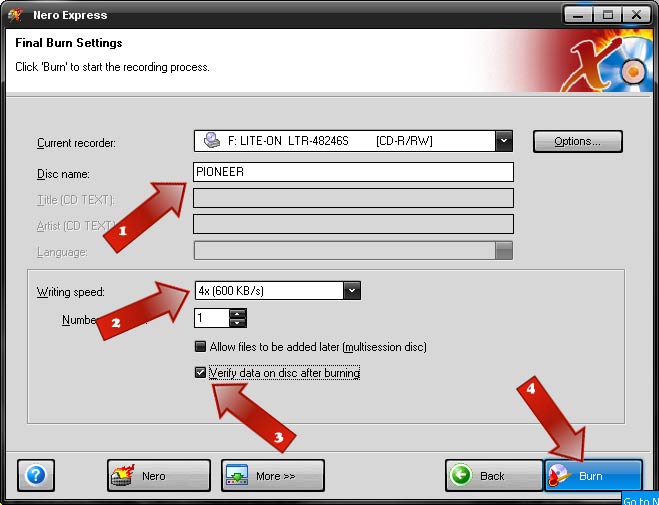
Task: Open recorder Options dialog
Action: pyautogui.click(x=577, y=141)
